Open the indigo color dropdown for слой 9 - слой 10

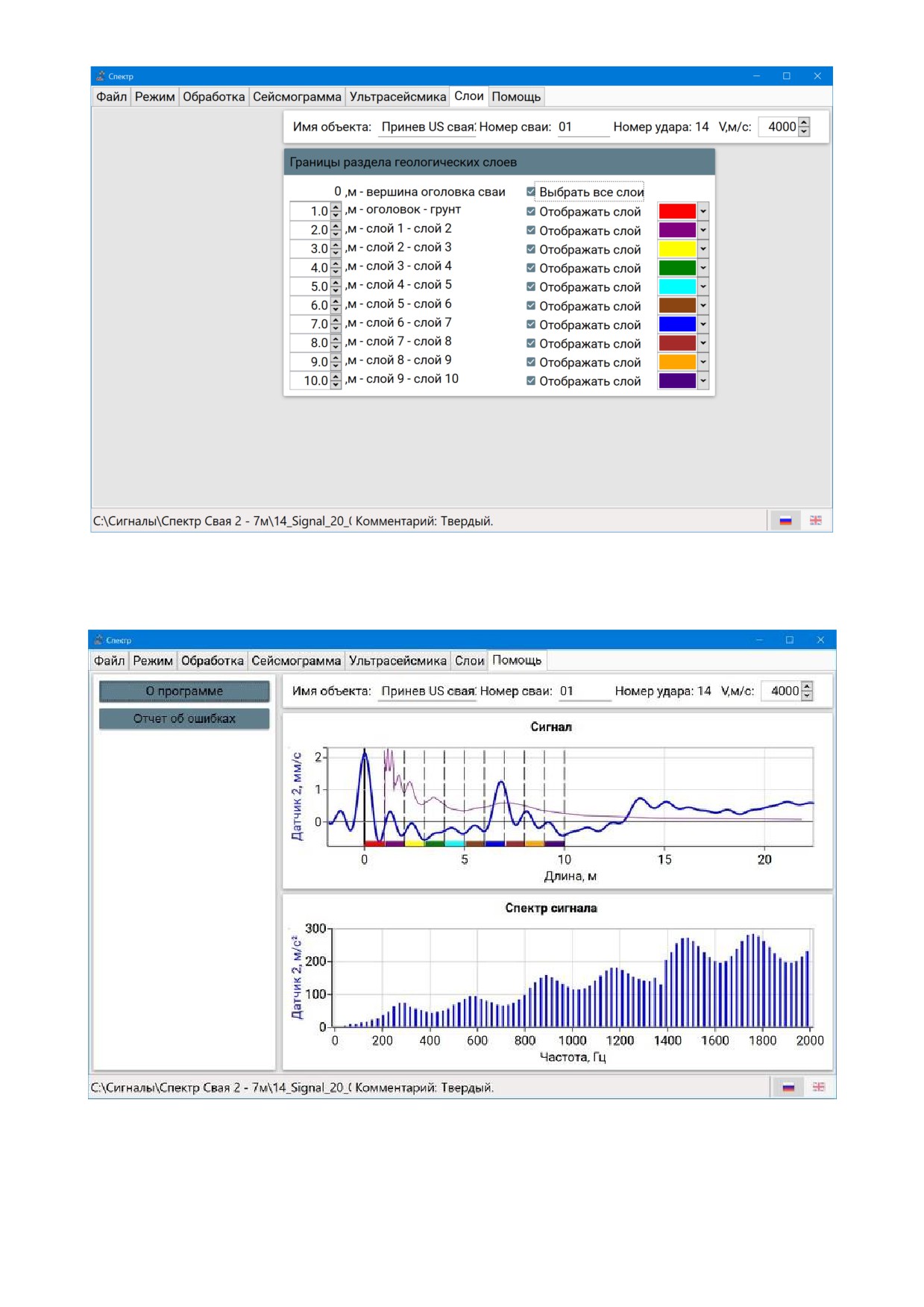703,380
